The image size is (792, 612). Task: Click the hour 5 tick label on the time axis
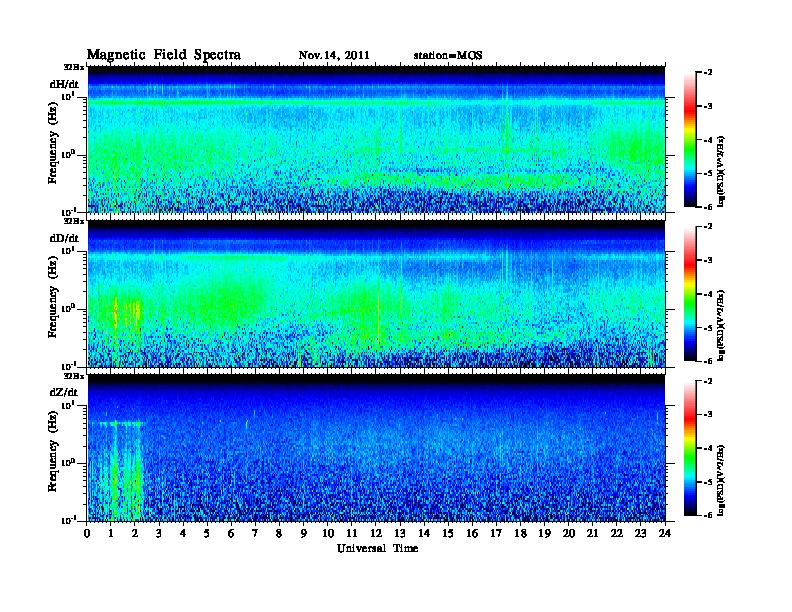click(x=207, y=534)
